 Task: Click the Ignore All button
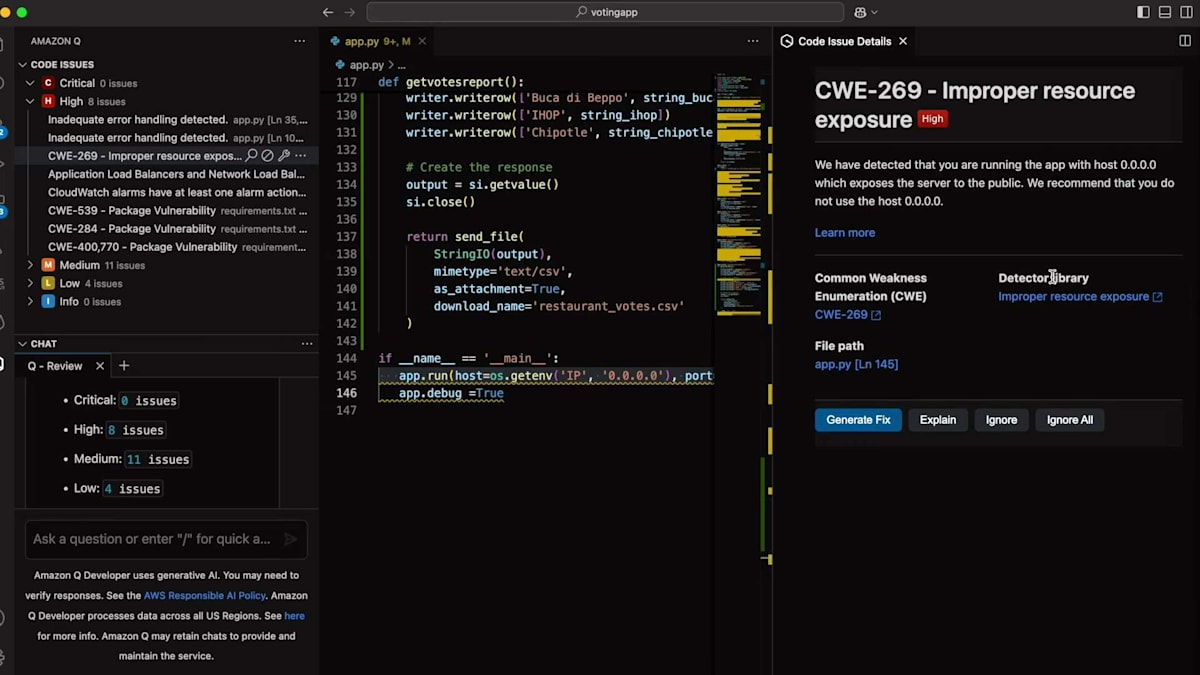pyautogui.click(x=1070, y=420)
